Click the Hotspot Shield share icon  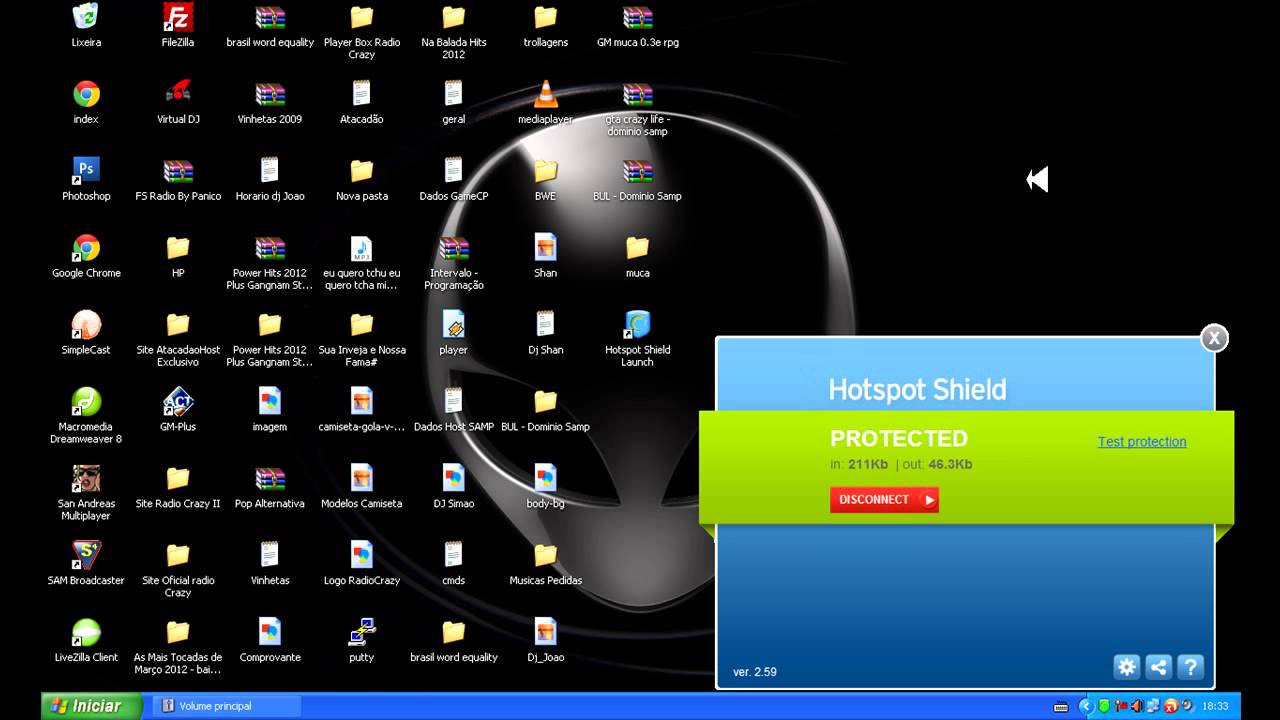1158,667
